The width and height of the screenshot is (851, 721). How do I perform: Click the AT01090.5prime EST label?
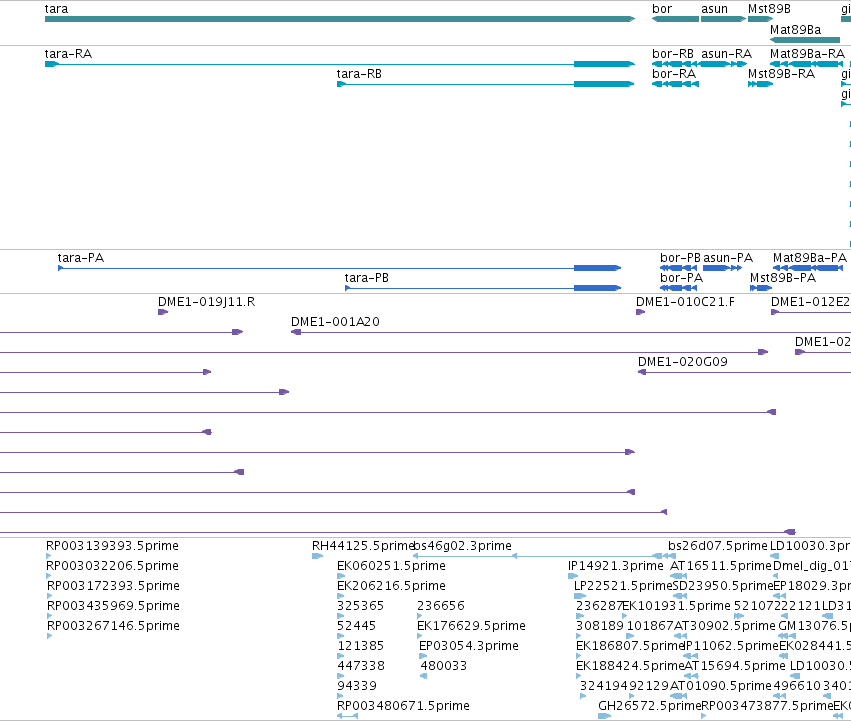721,686
